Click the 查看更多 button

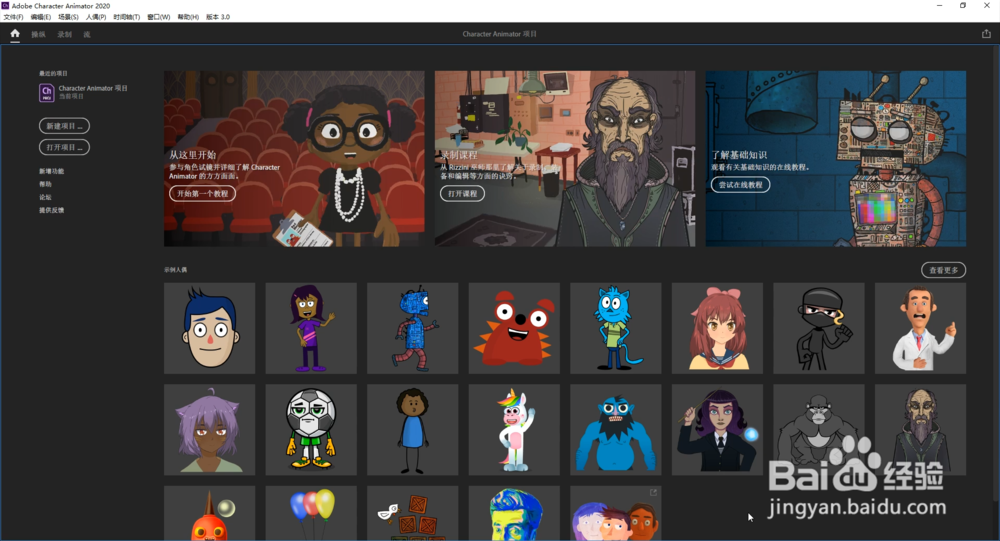point(943,270)
